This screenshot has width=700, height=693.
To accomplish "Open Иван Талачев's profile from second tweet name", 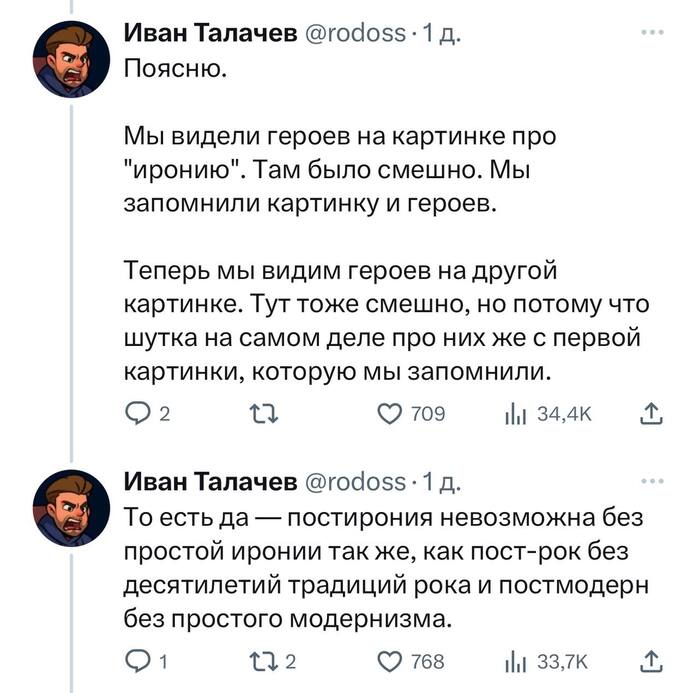I will click(x=210, y=483).
